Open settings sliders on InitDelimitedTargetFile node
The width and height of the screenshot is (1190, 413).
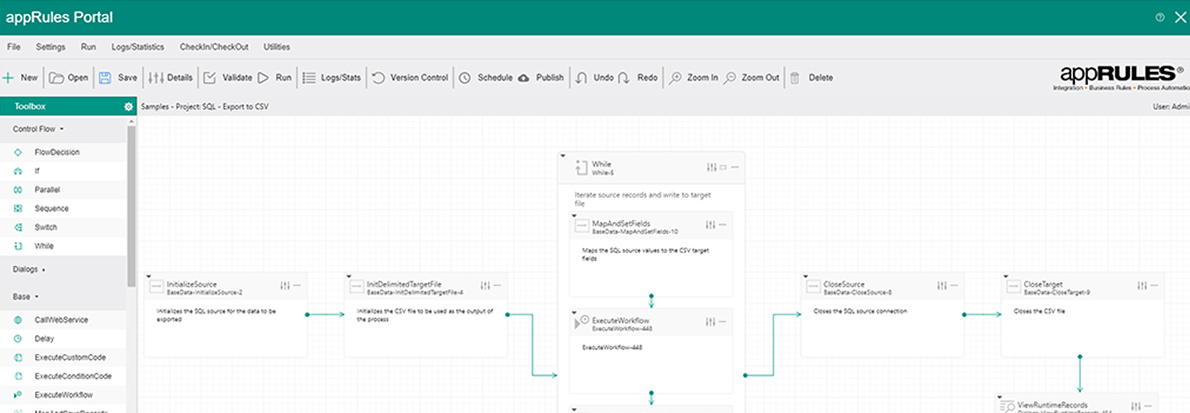tap(486, 285)
